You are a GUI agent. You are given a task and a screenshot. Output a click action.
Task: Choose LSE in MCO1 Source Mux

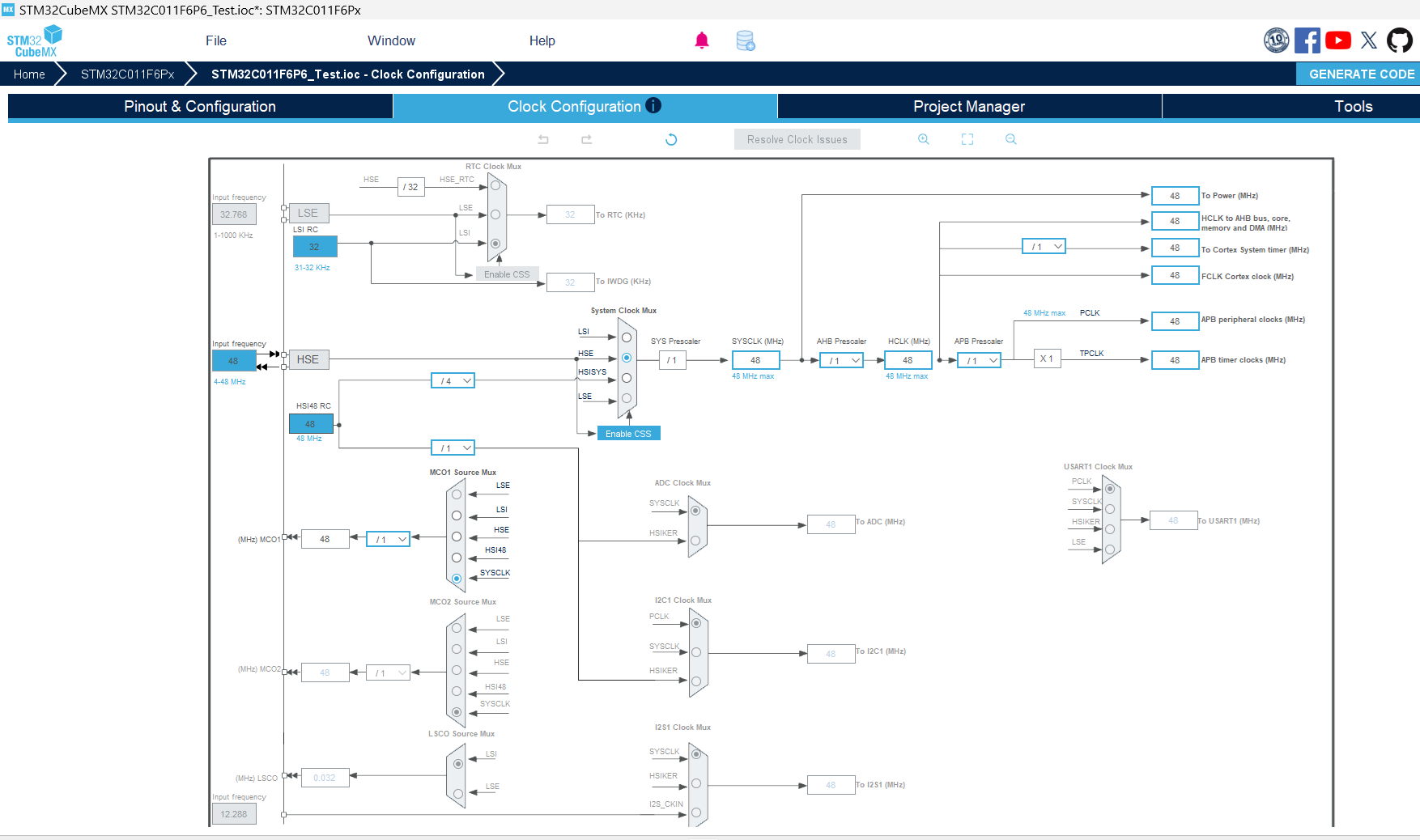pos(457,494)
